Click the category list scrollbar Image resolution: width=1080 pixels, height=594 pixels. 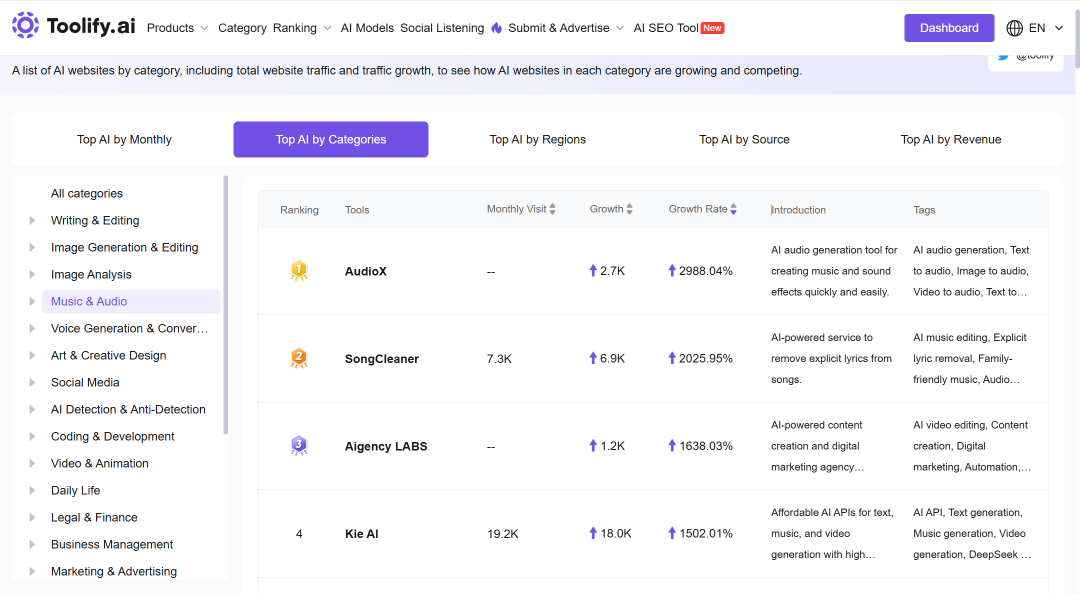pyautogui.click(x=225, y=305)
